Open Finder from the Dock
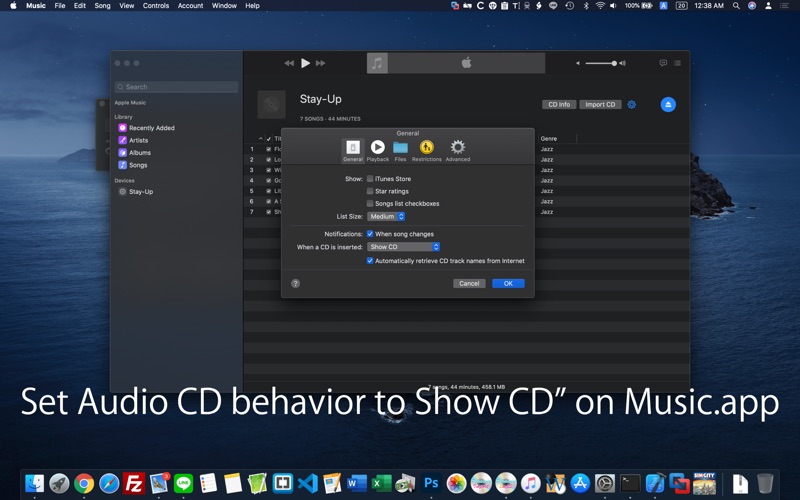 [34, 483]
